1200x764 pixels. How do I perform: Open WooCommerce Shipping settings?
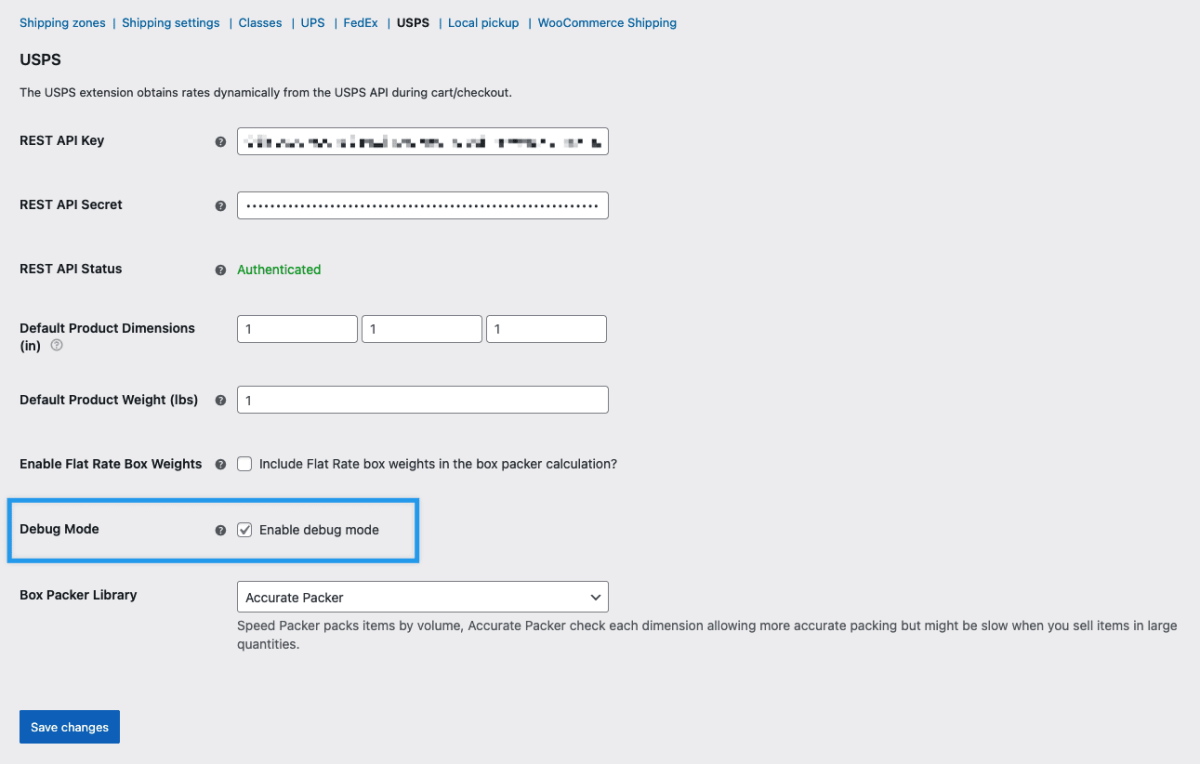(x=607, y=22)
